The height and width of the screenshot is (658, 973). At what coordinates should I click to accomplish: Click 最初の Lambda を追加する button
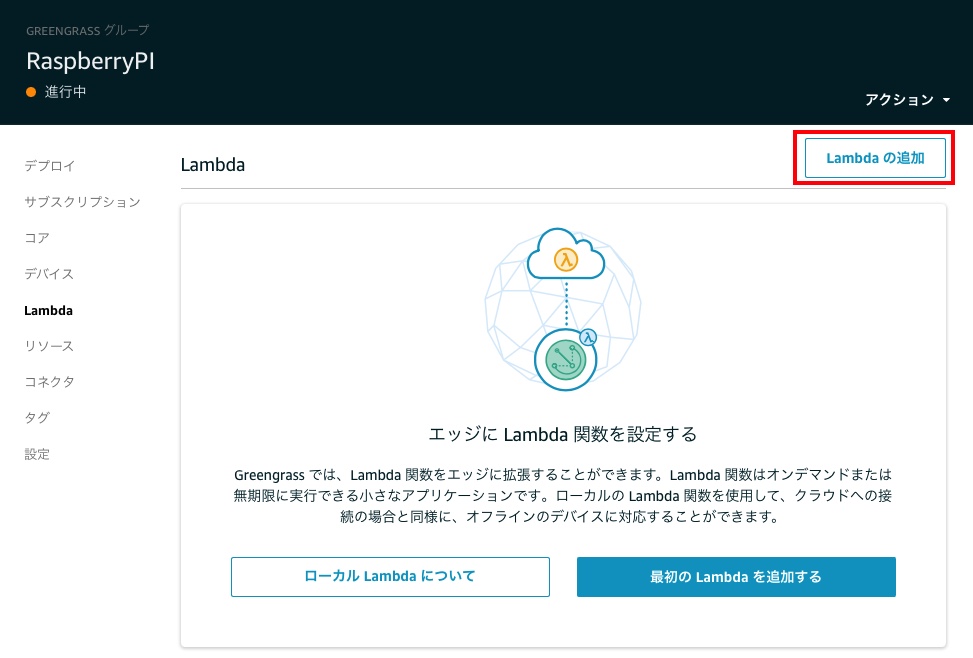tap(736, 577)
